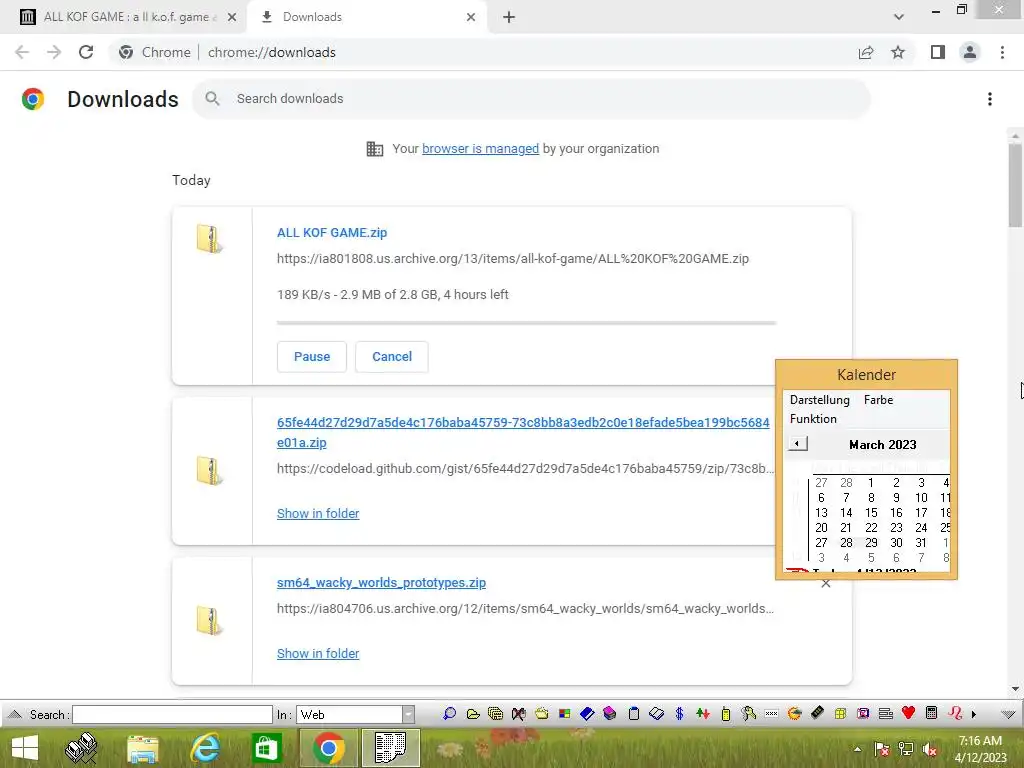Open the 'browser is managed' link

click(x=481, y=149)
